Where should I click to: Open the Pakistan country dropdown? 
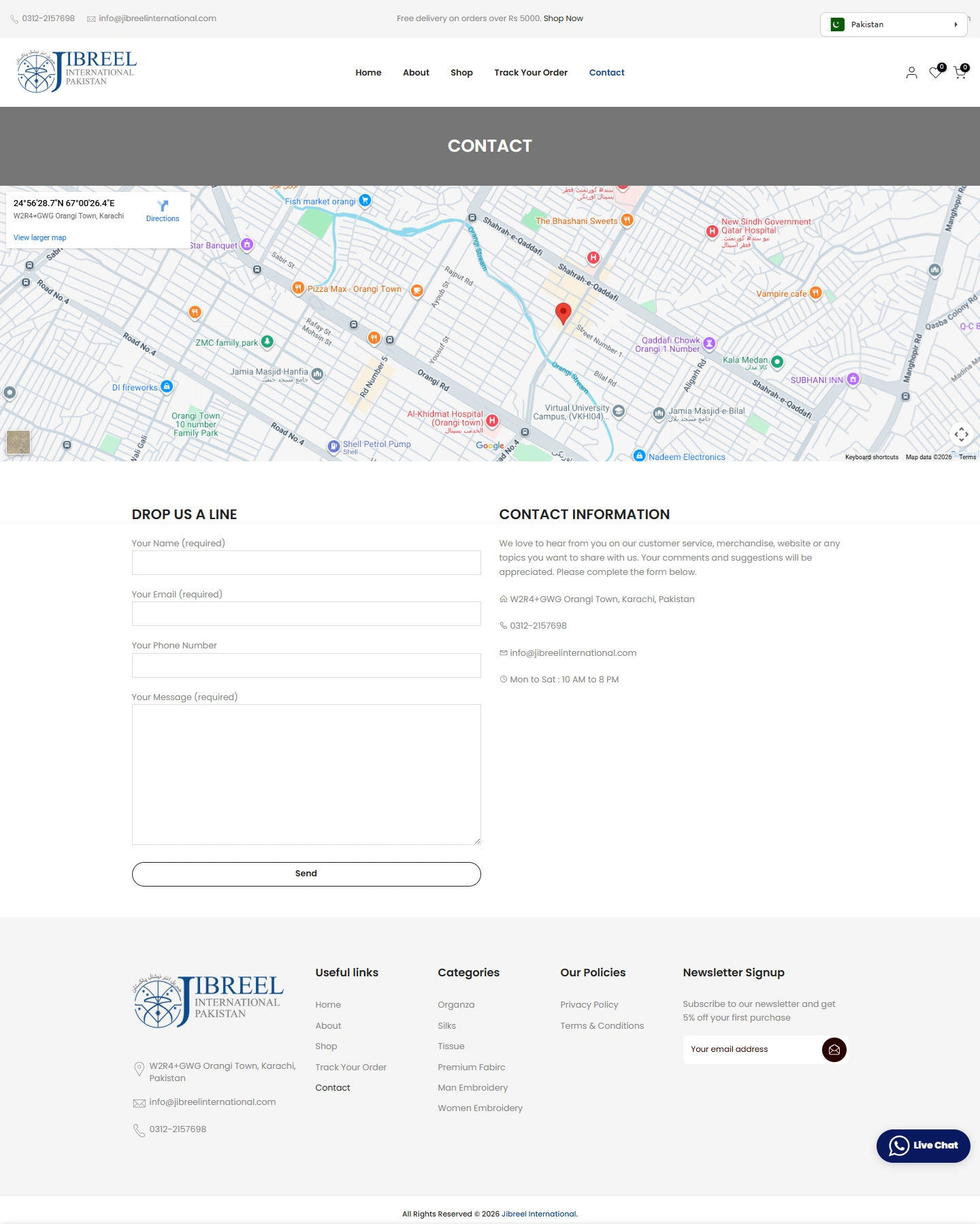click(x=894, y=24)
